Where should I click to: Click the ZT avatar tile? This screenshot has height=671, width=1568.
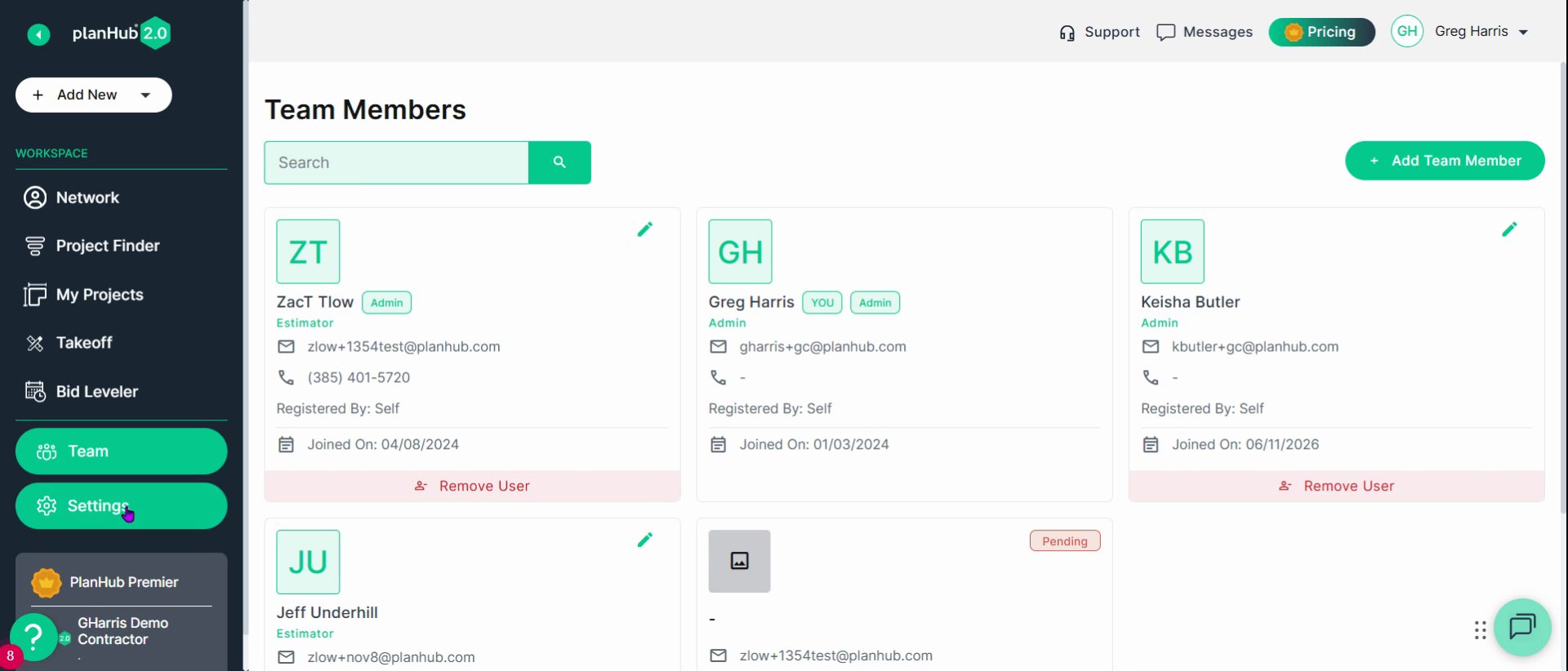(308, 251)
